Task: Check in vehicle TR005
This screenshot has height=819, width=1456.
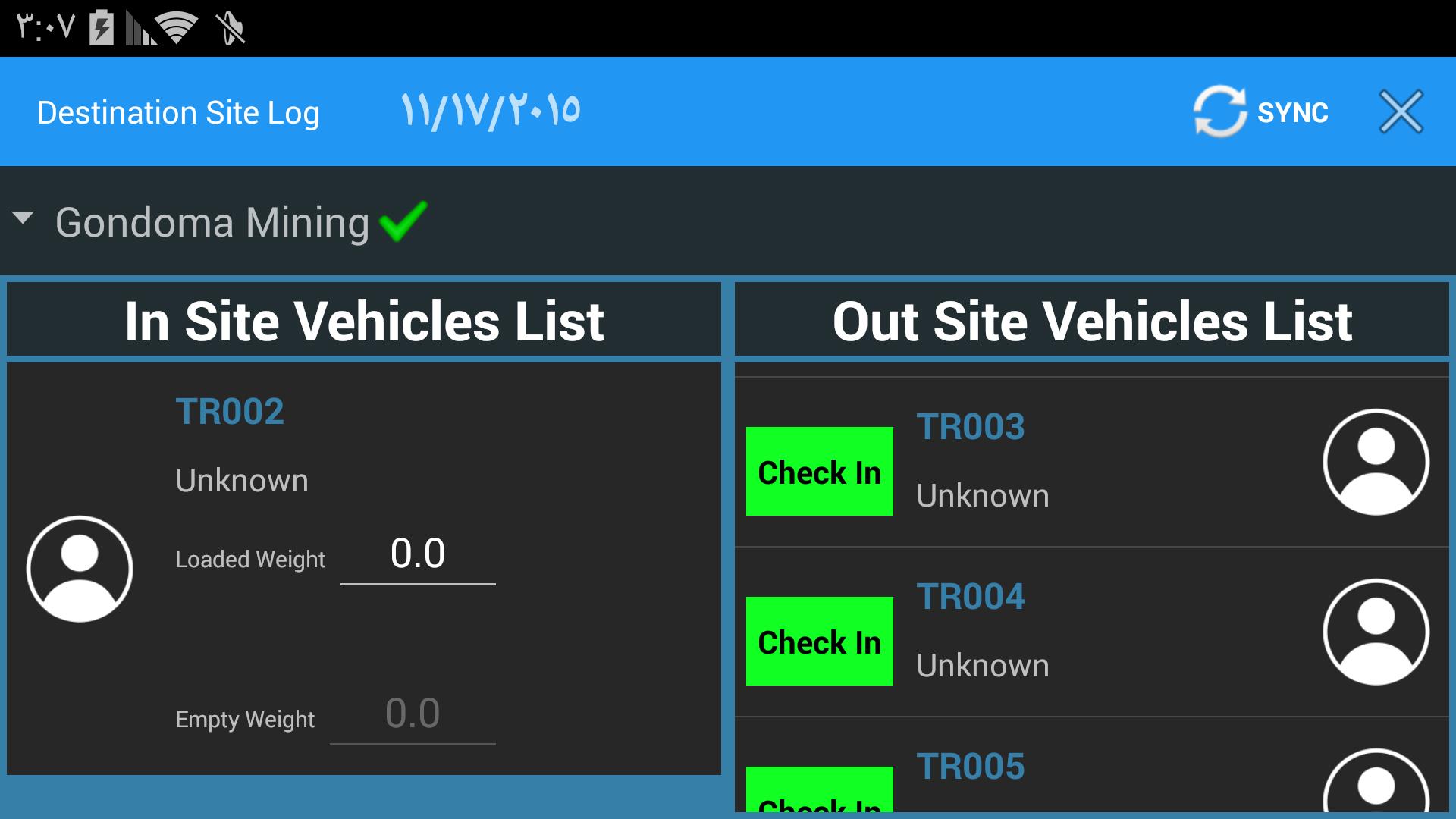Action: 820,789
